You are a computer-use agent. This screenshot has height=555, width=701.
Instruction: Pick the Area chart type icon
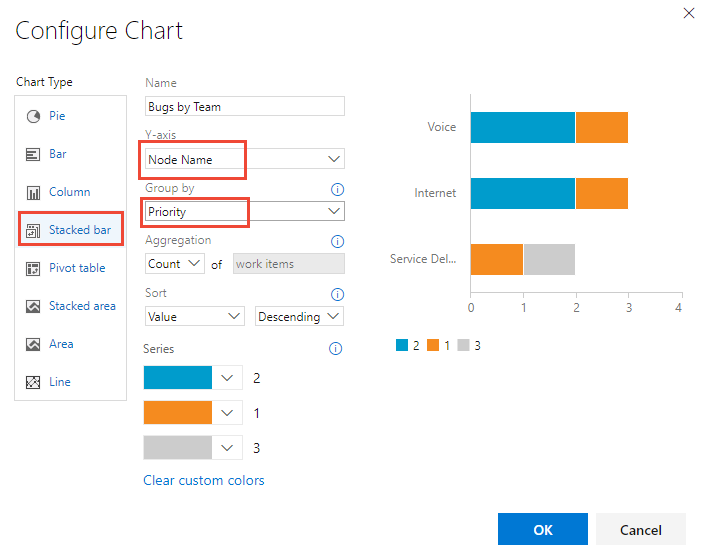click(32, 344)
